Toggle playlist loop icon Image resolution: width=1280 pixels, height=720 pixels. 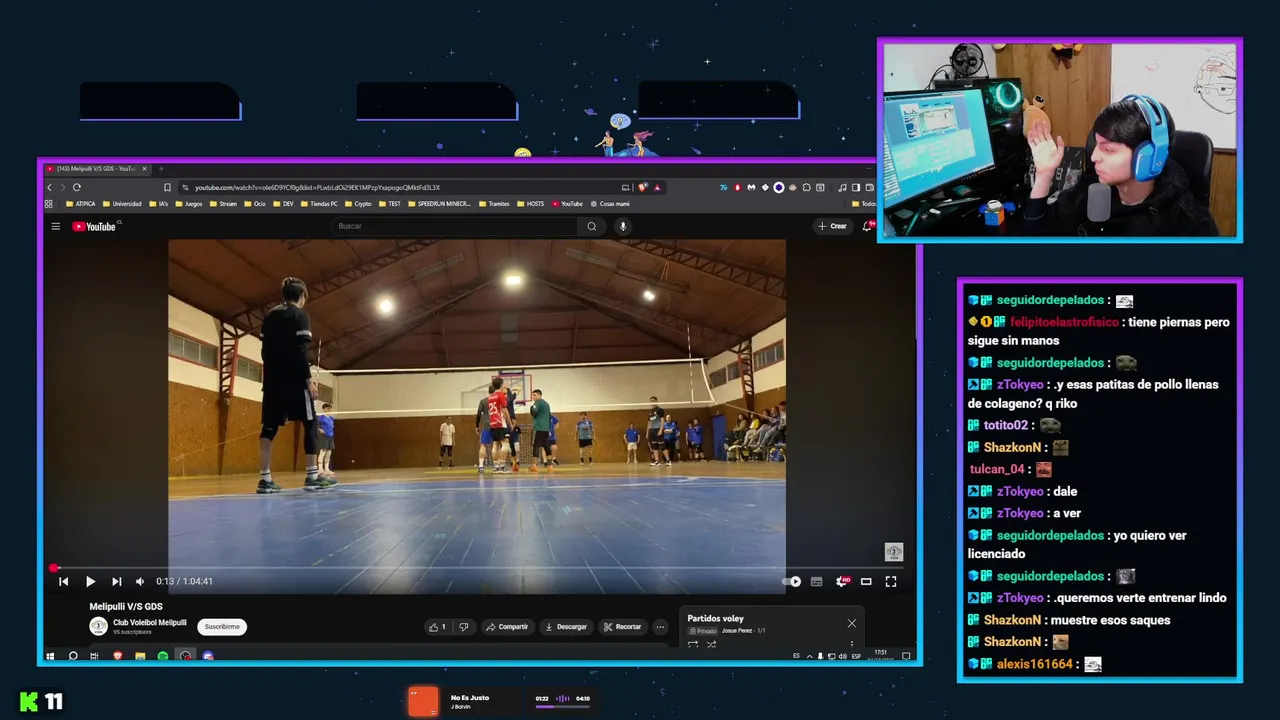pyautogui.click(x=693, y=644)
